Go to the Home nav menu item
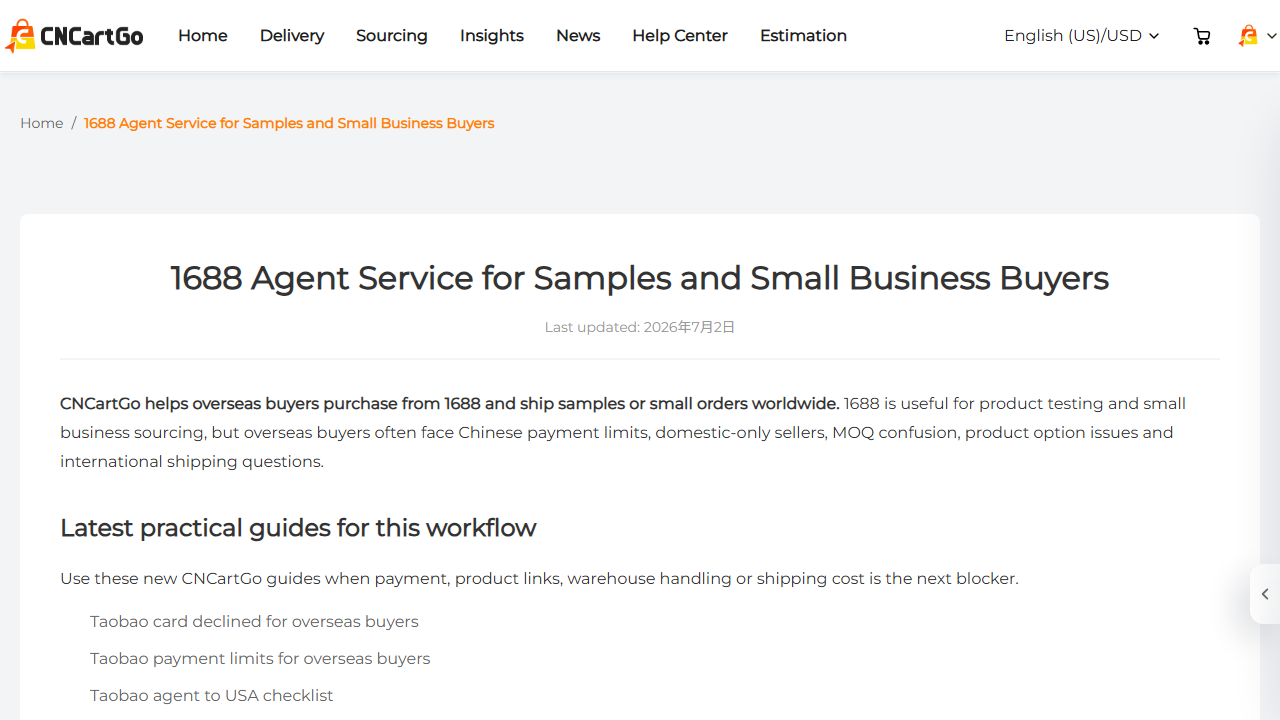Viewport: 1280px width, 720px height. pyautogui.click(x=203, y=36)
